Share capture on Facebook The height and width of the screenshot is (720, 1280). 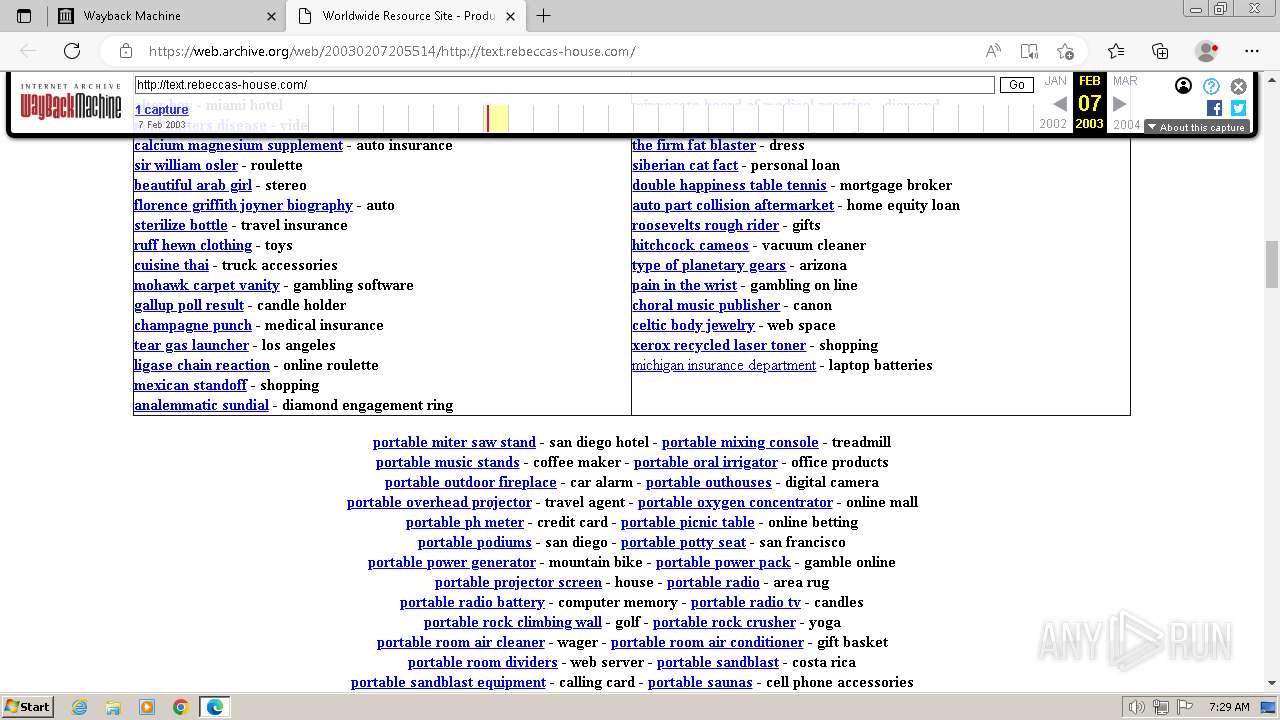pyautogui.click(x=1214, y=108)
